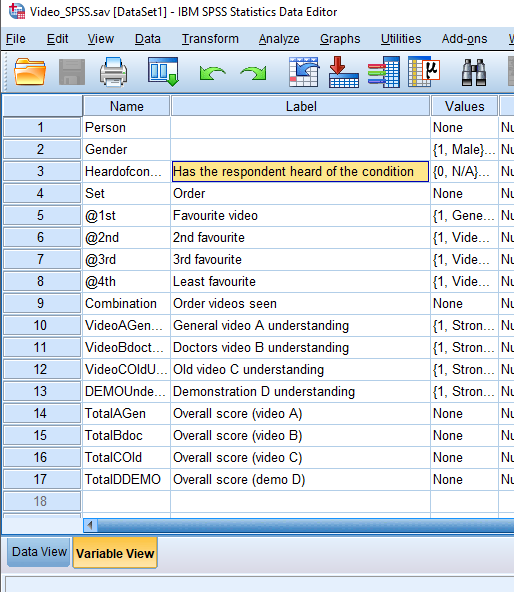Open the Edit menu

57,39
